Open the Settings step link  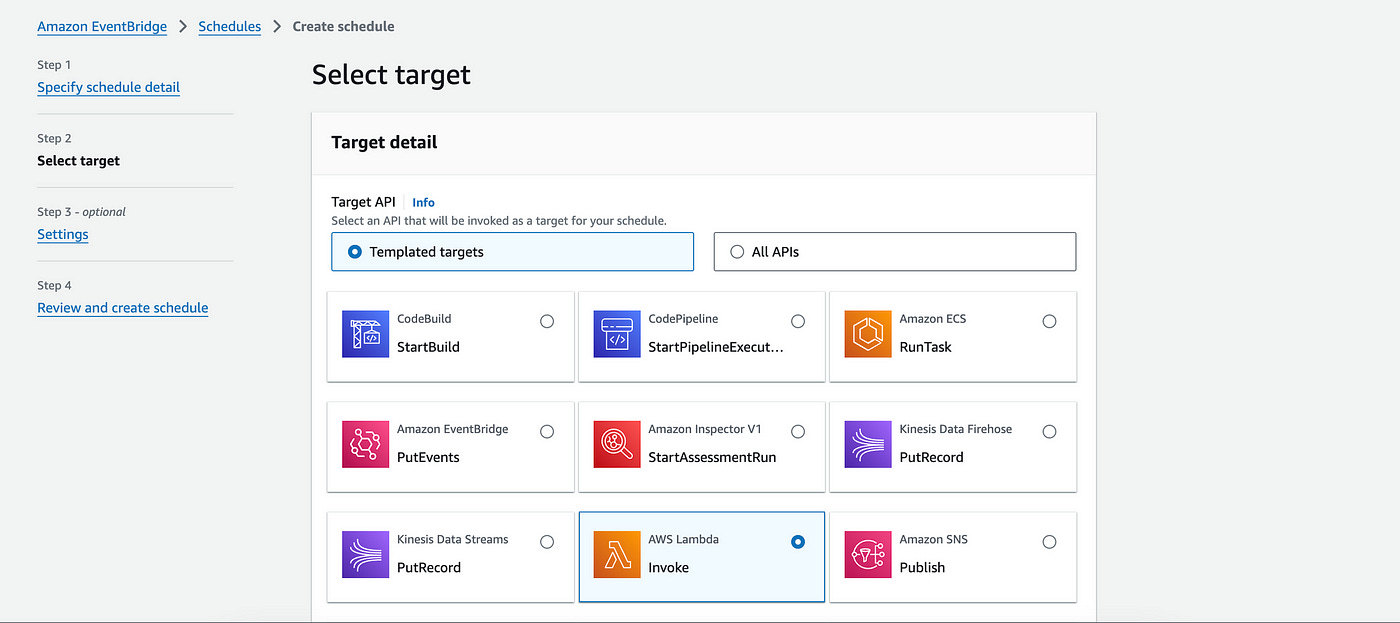point(63,234)
